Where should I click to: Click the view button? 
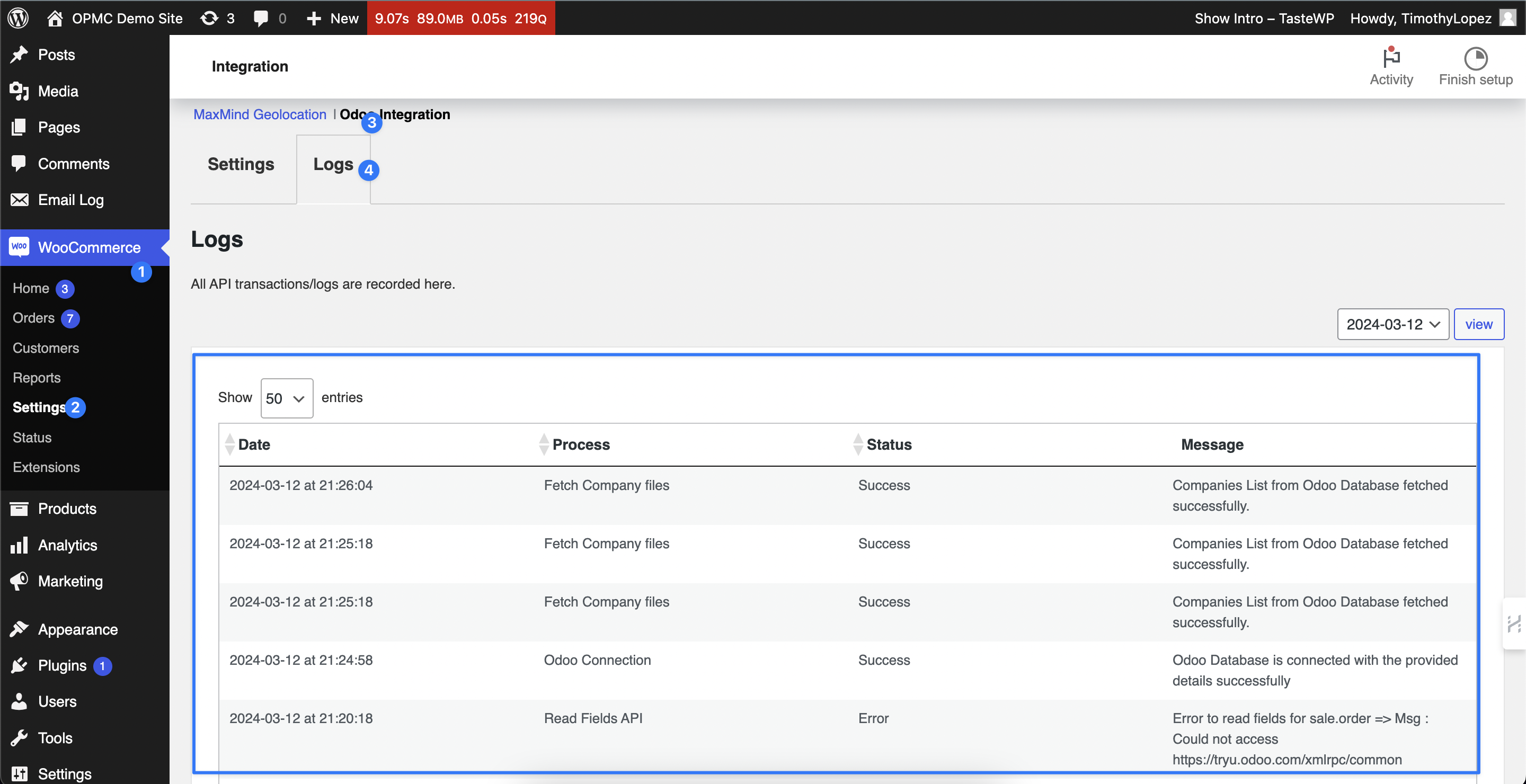1479,324
